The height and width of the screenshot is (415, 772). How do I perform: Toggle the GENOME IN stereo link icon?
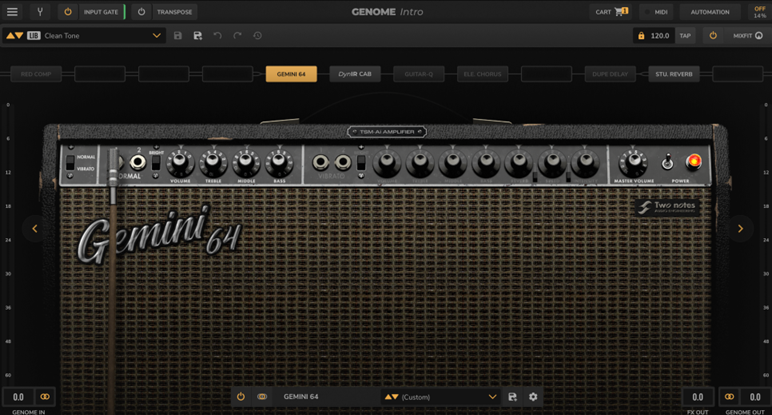point(45,397)
